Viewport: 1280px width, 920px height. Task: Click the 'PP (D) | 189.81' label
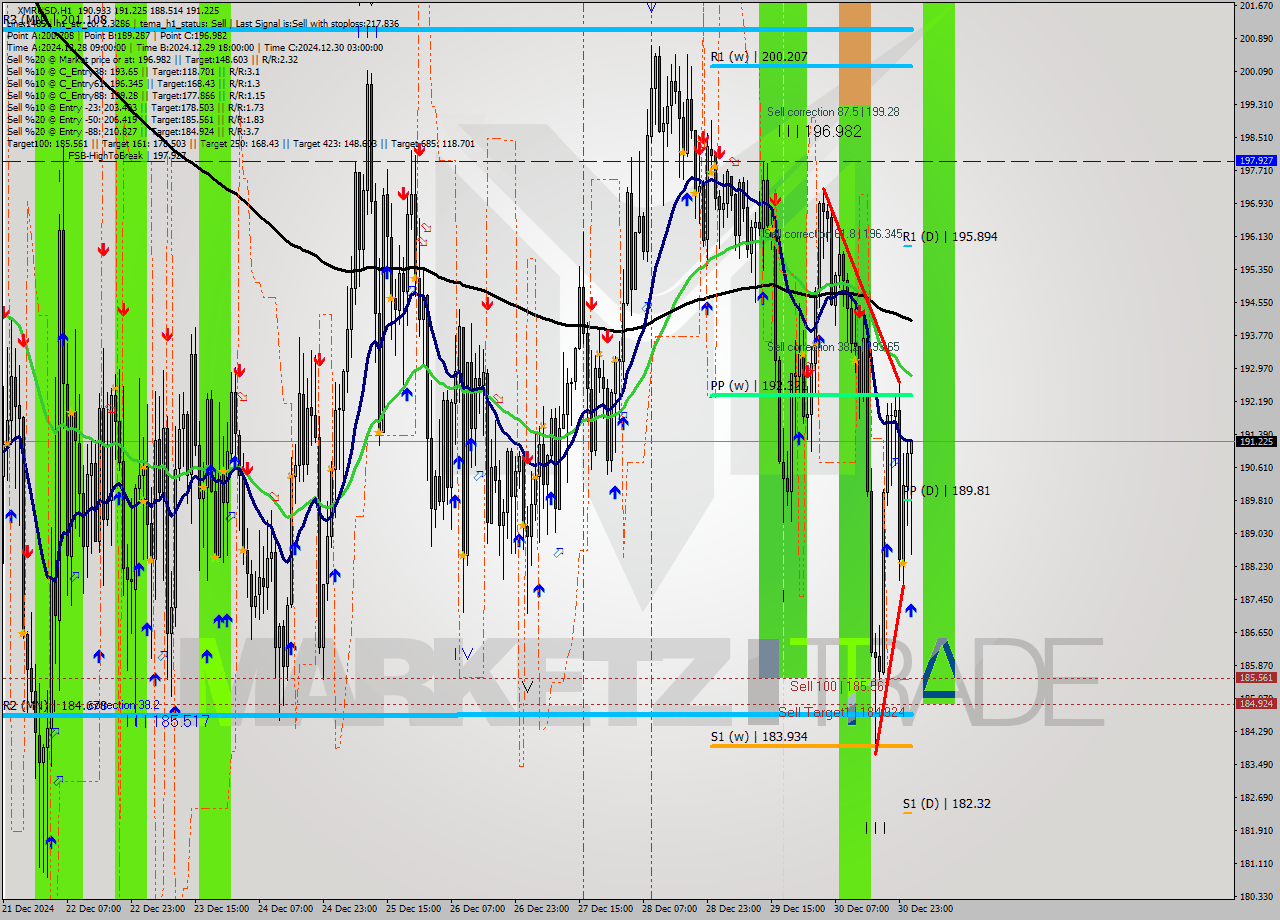tap(946, 491)
